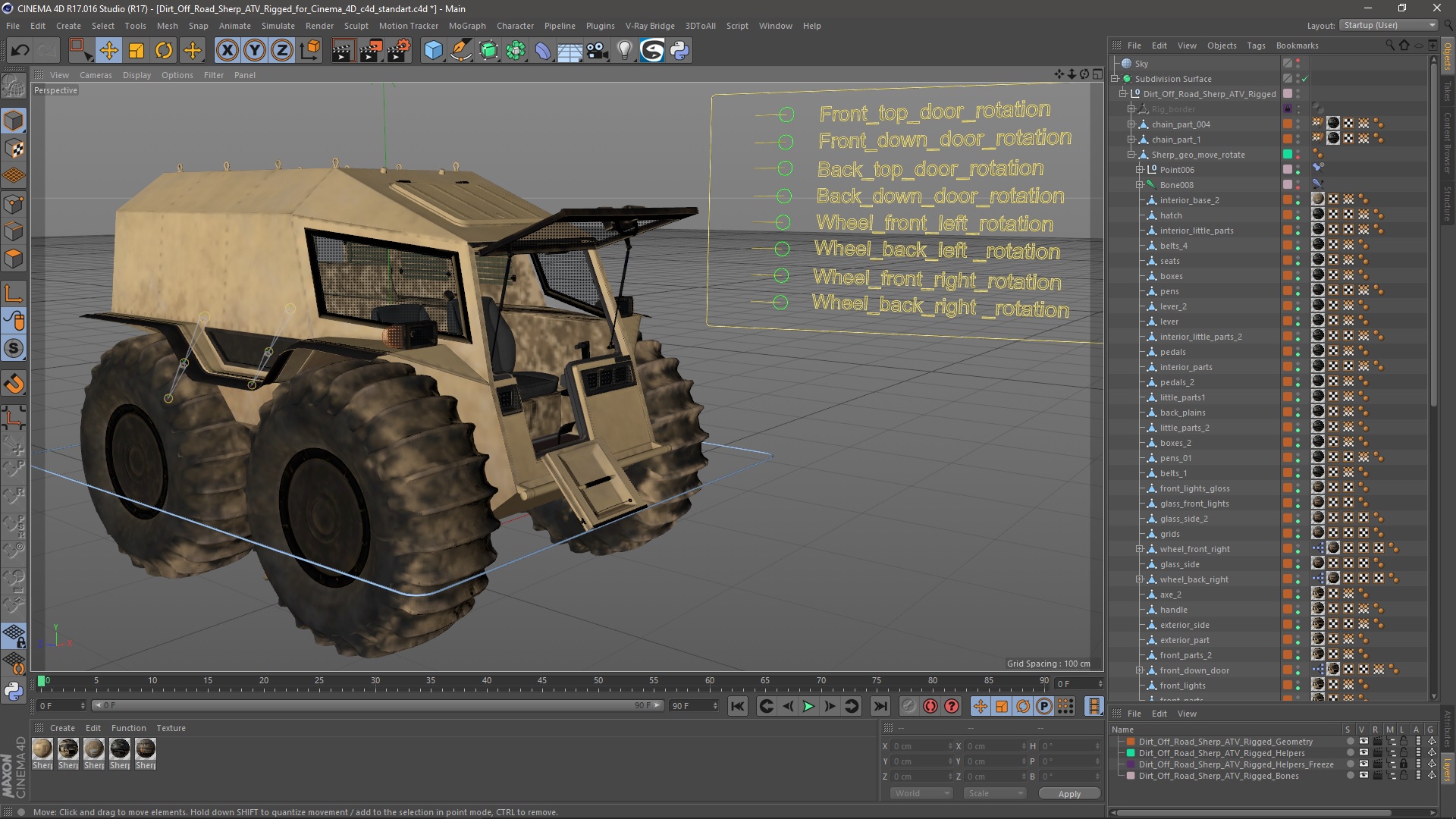Image resolution: width=1456 pixels, height=819 pixels.
Task: Click the Undo arrow icon
Action: 20,51
